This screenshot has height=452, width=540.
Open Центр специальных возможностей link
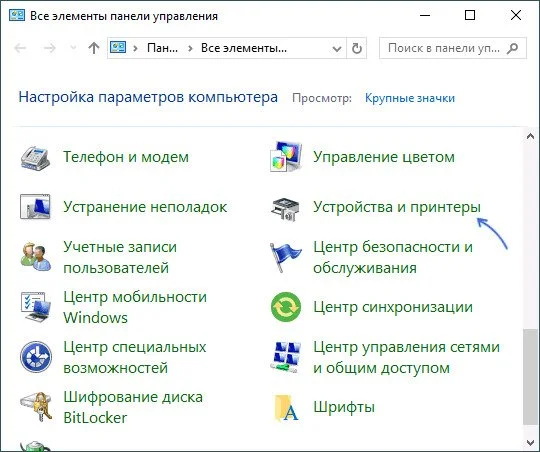[x=135, y=357]
